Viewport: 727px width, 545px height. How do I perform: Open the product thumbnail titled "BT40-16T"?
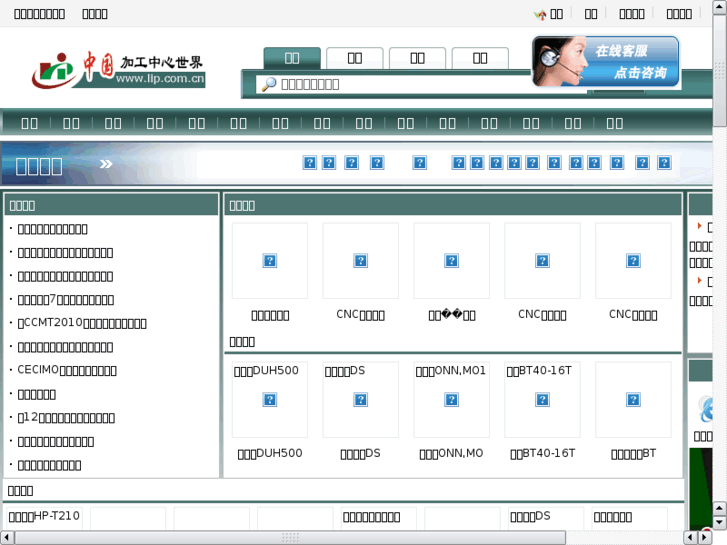(x=542, y=400)
